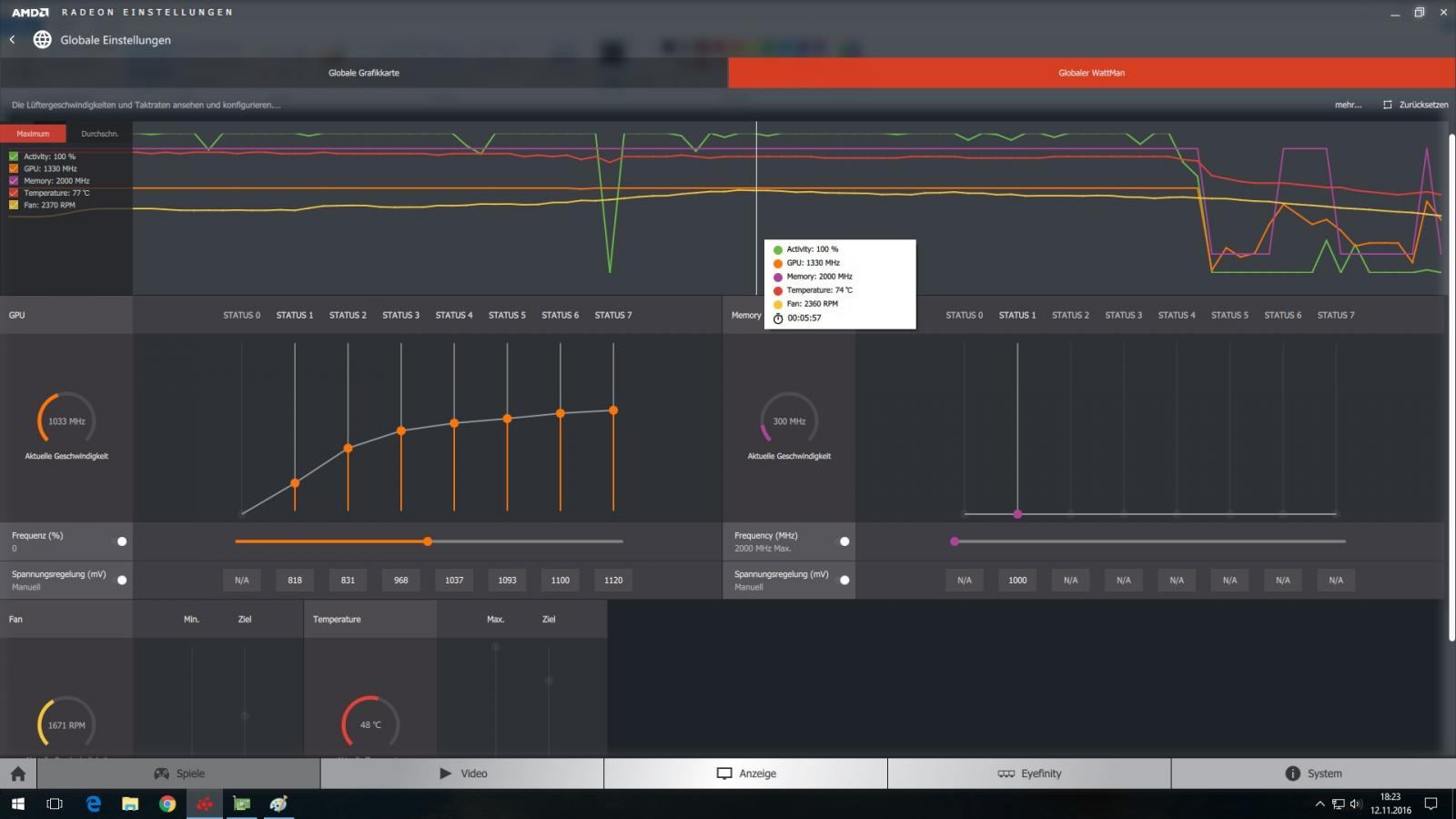Image resolution: width=1456 pixels, height=819 pixels.
Task: Open the Eyefinity section
Action: pyautogui.click(x=1029, y=773)
